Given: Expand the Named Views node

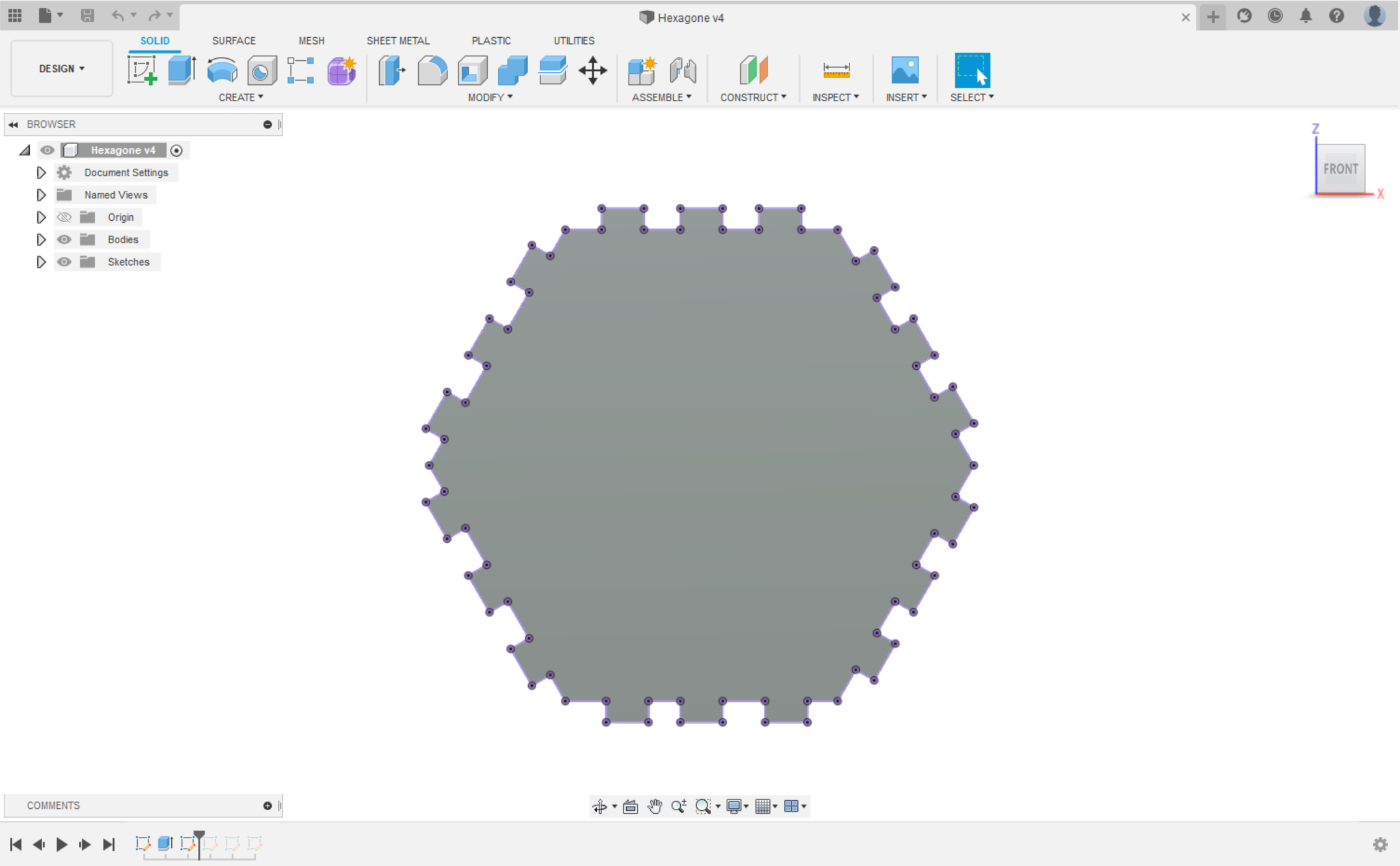Looking at the screenshot, I should (41, 195).
